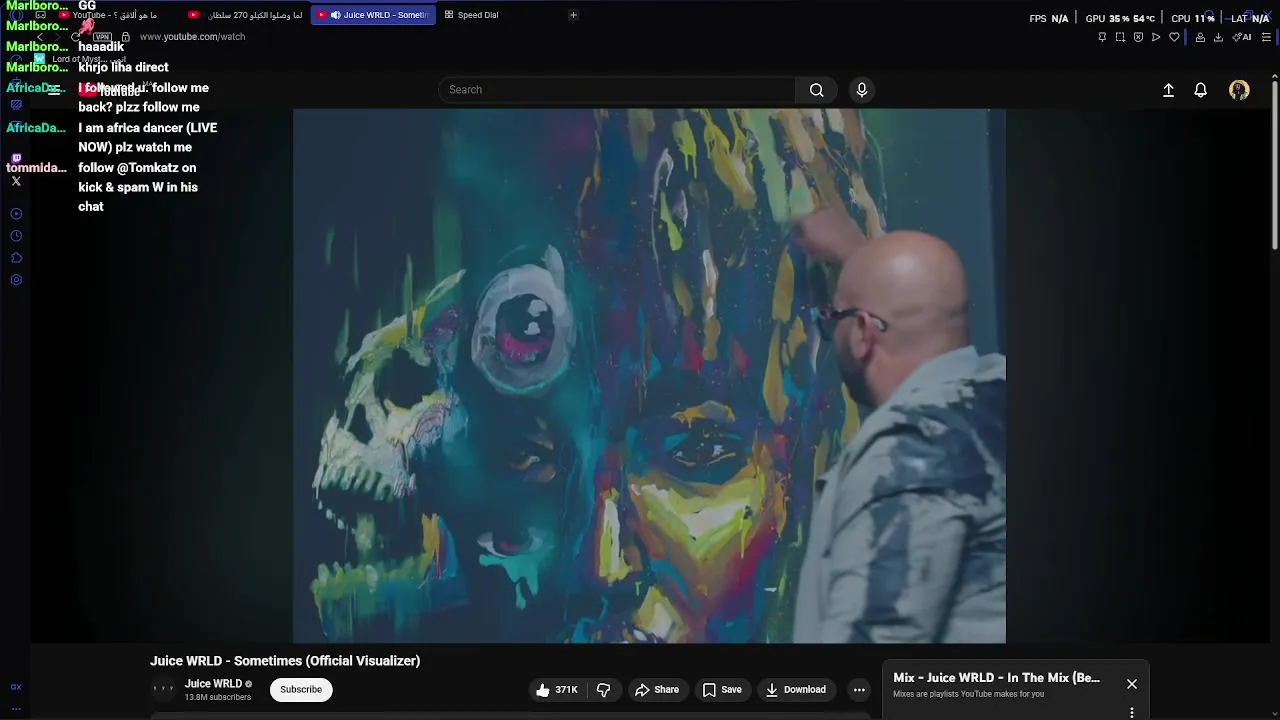Open the site security lock icon

point(126,37)
